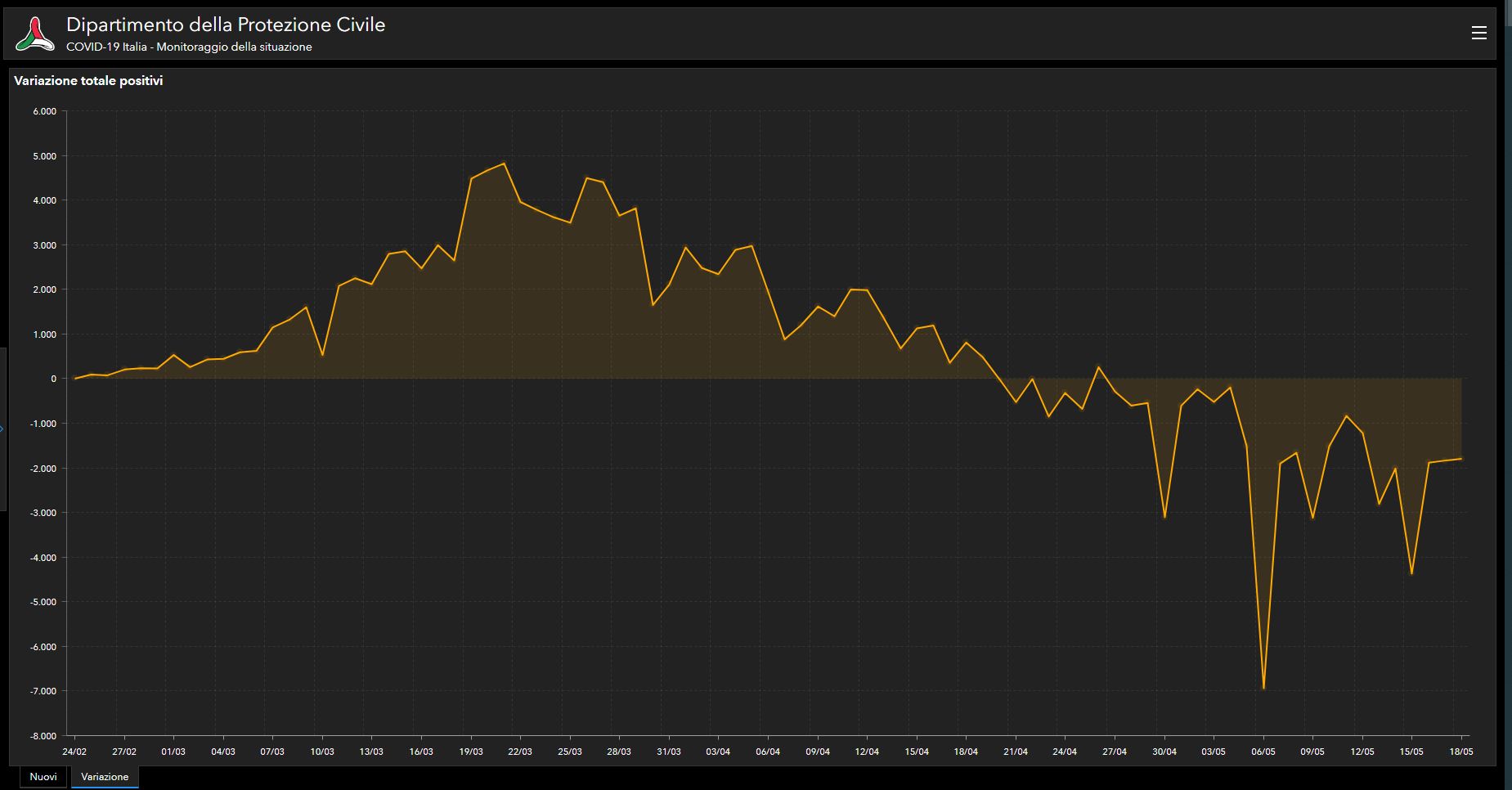Select the Variazione tab
The width and height of the screenshot is (1512, 790).
(x=105, y=777)
